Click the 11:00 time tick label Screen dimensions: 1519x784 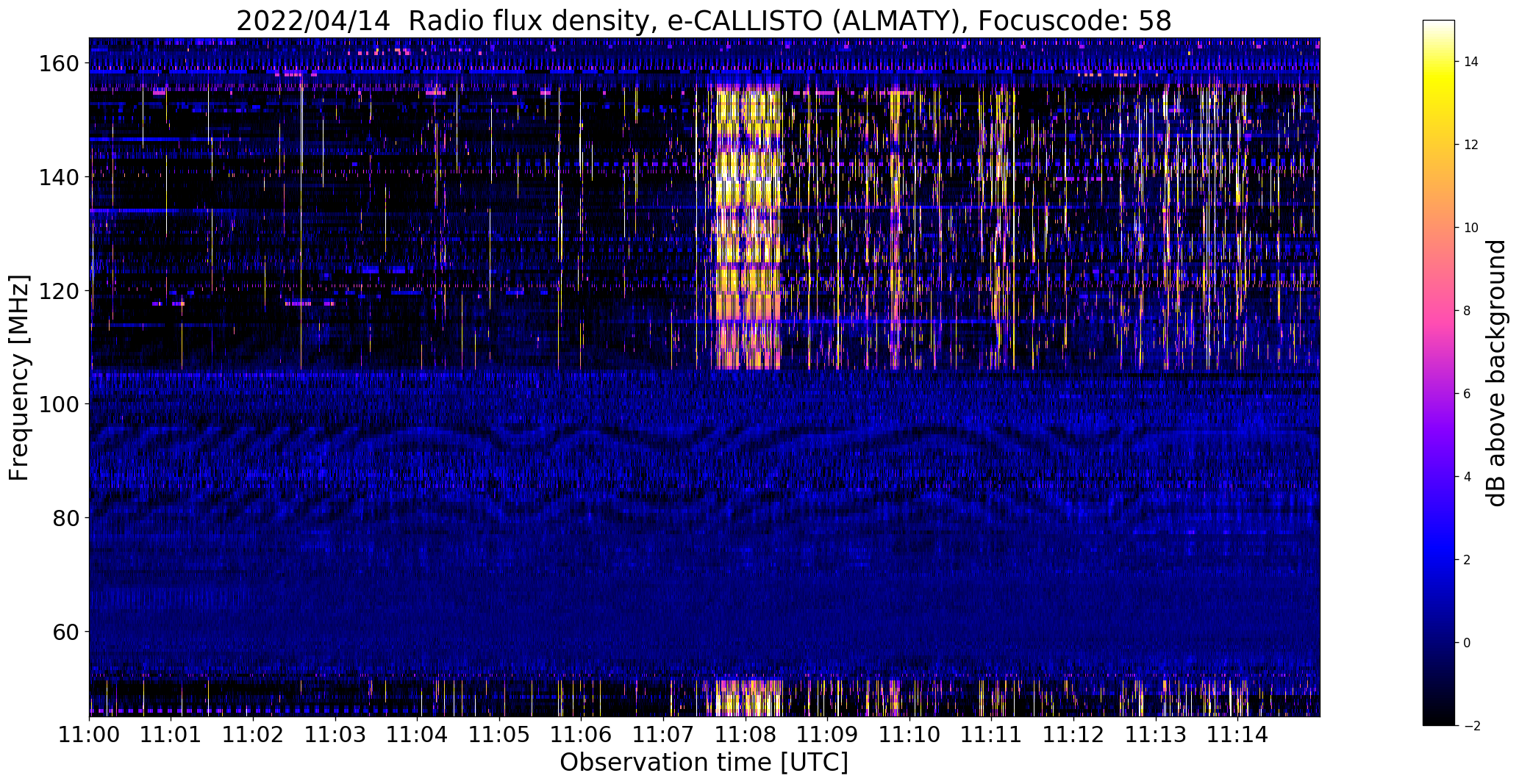[x=89, y=734]
